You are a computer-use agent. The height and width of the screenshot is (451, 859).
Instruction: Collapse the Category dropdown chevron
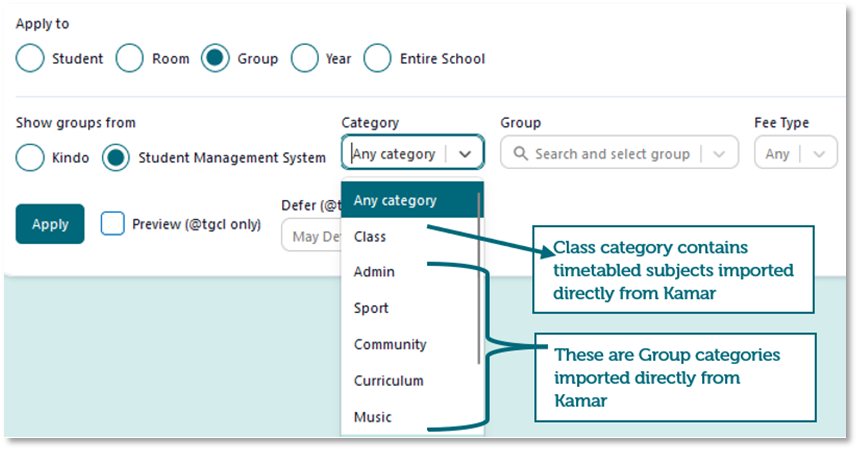(x=465, y=154)
